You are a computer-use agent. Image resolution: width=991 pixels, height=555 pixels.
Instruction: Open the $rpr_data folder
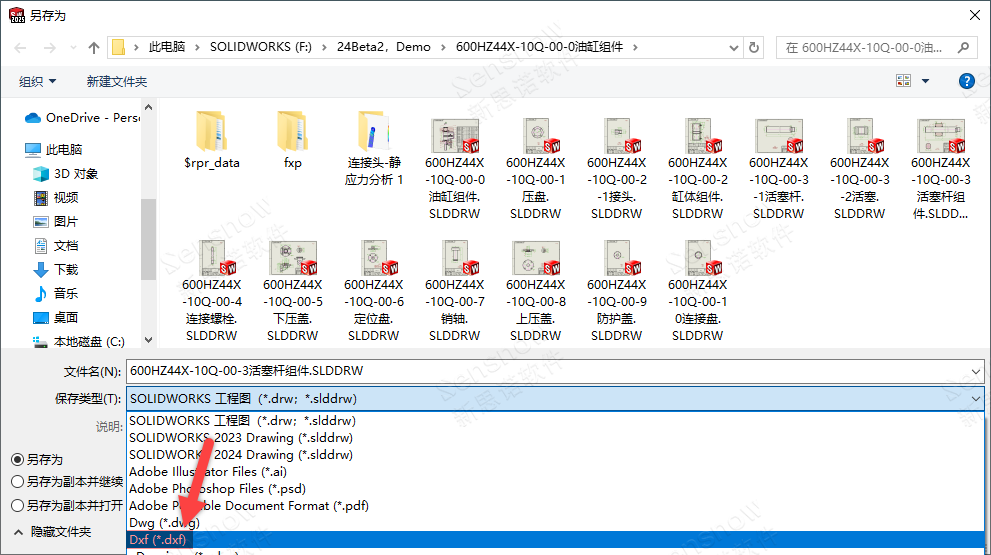point(212,140)
